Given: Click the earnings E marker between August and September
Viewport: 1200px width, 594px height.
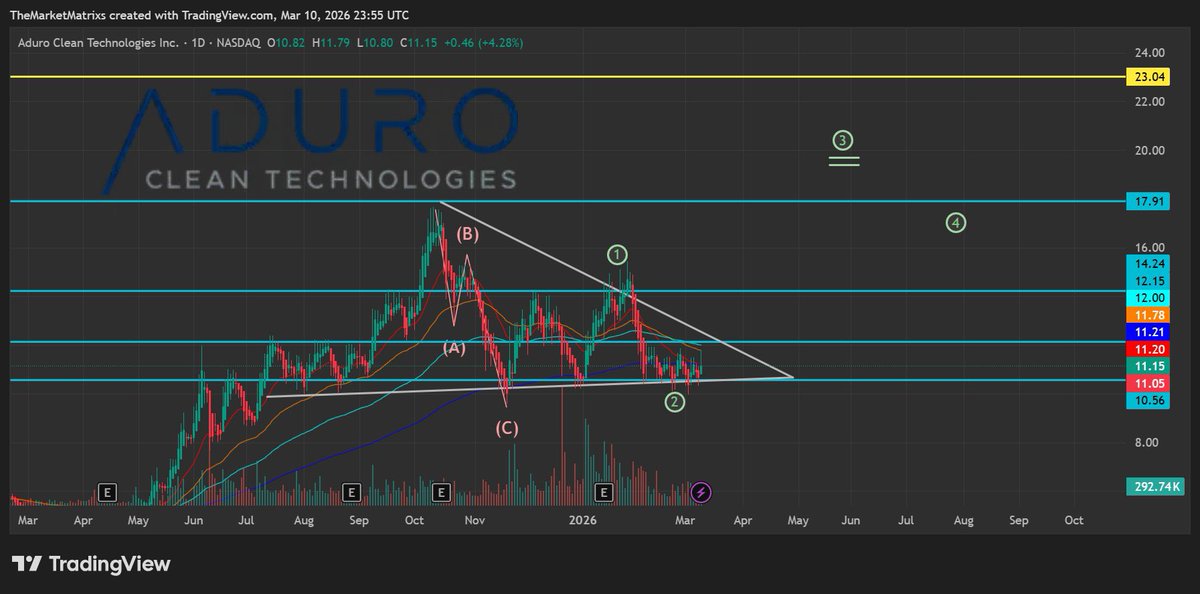Looking at the screenshot, I should (x=351, y=492).
